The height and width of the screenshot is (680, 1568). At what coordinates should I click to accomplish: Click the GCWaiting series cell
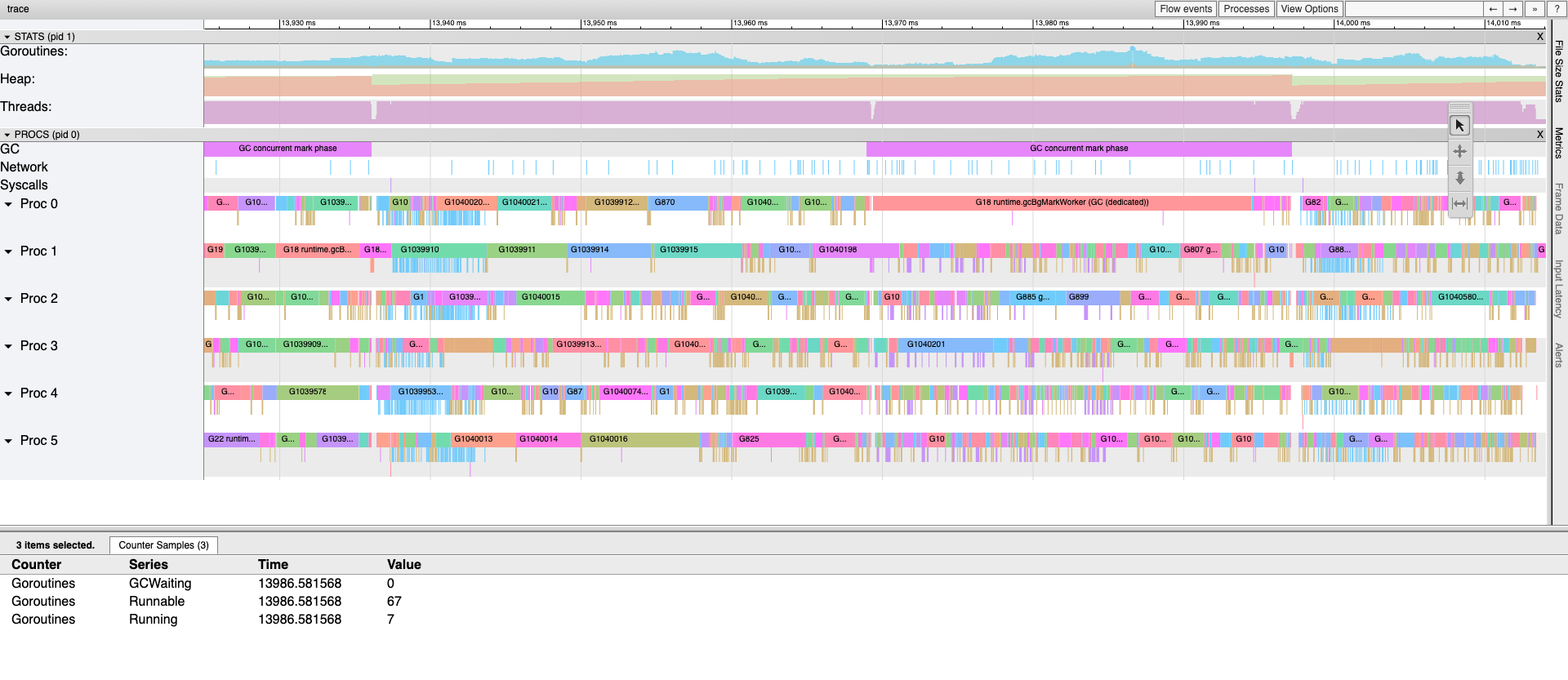160,584
